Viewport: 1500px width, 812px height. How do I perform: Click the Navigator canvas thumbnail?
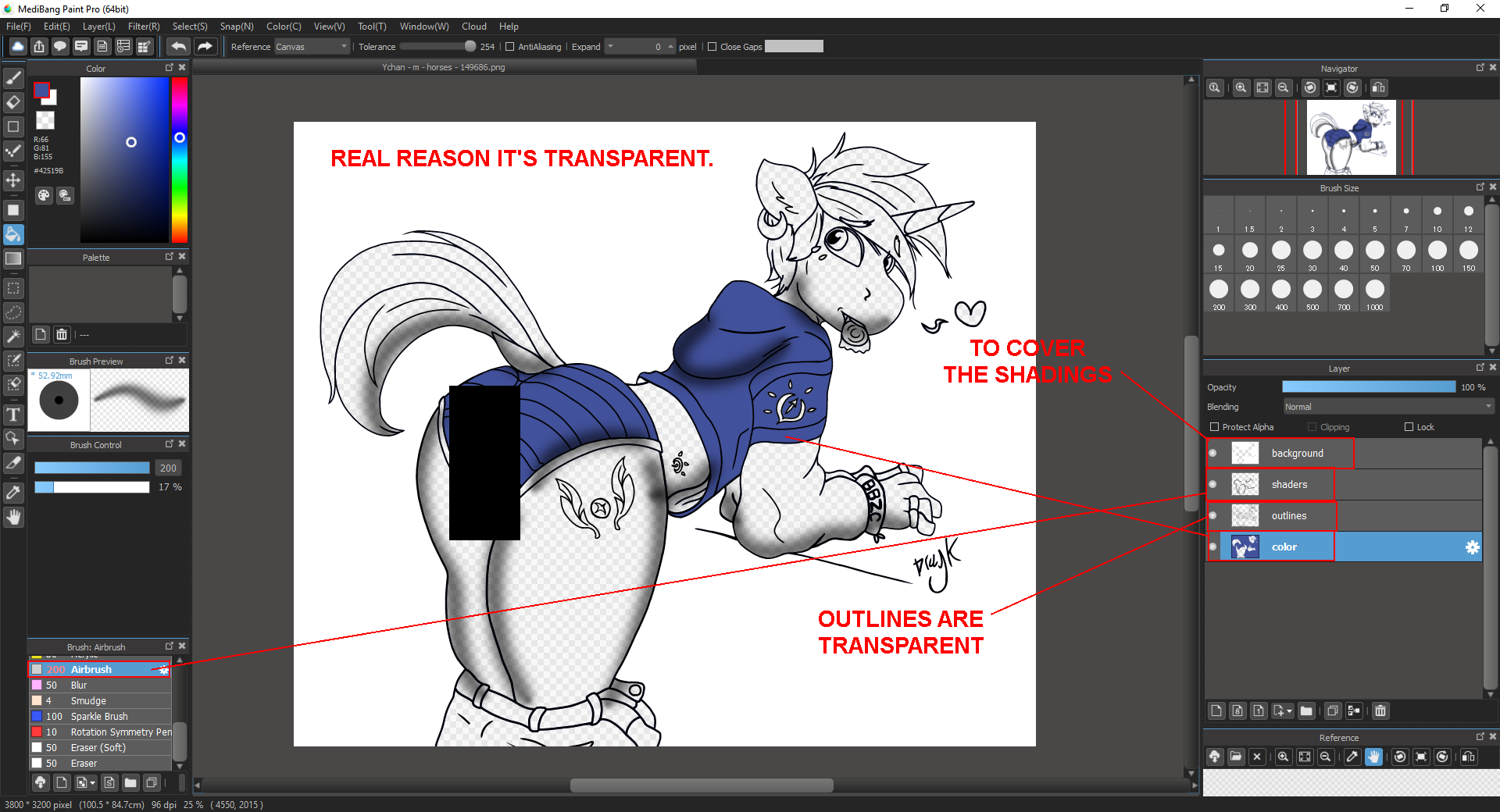tap(1351, 137)
